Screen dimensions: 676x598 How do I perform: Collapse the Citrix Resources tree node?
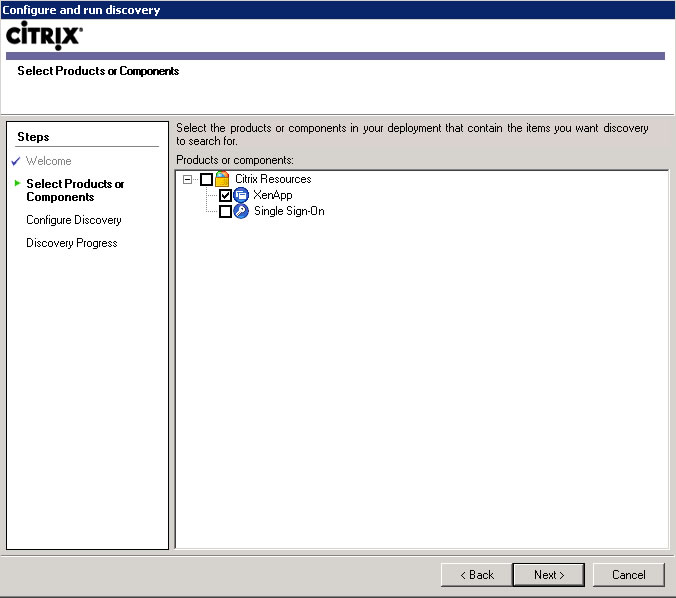188,179
